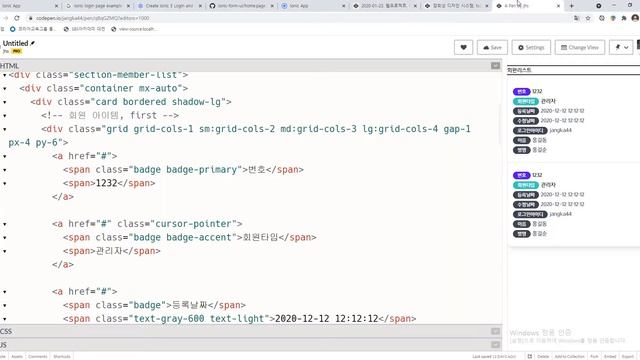640x360 pixels.
Task: Close the A Pen by jhs tab
Action: click(558, 6)
